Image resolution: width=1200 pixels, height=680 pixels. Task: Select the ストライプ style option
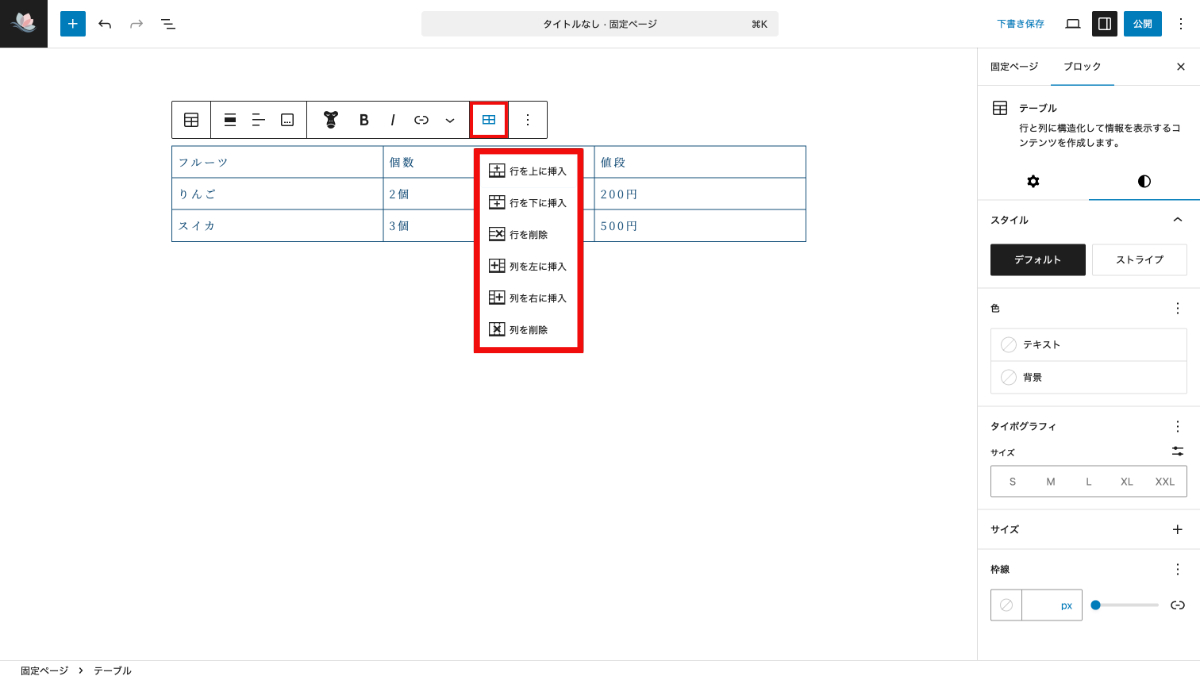pyautogui.click(x=1139, y=259)
